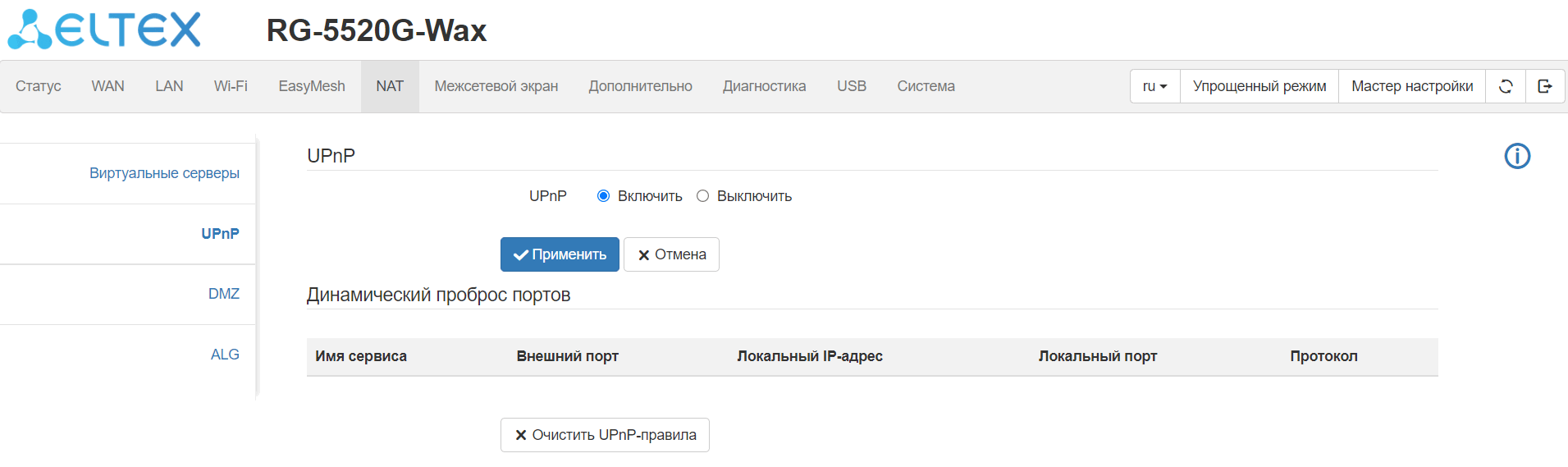Click the logout icon button
1568x467 pixels.
pos(1545,86)
